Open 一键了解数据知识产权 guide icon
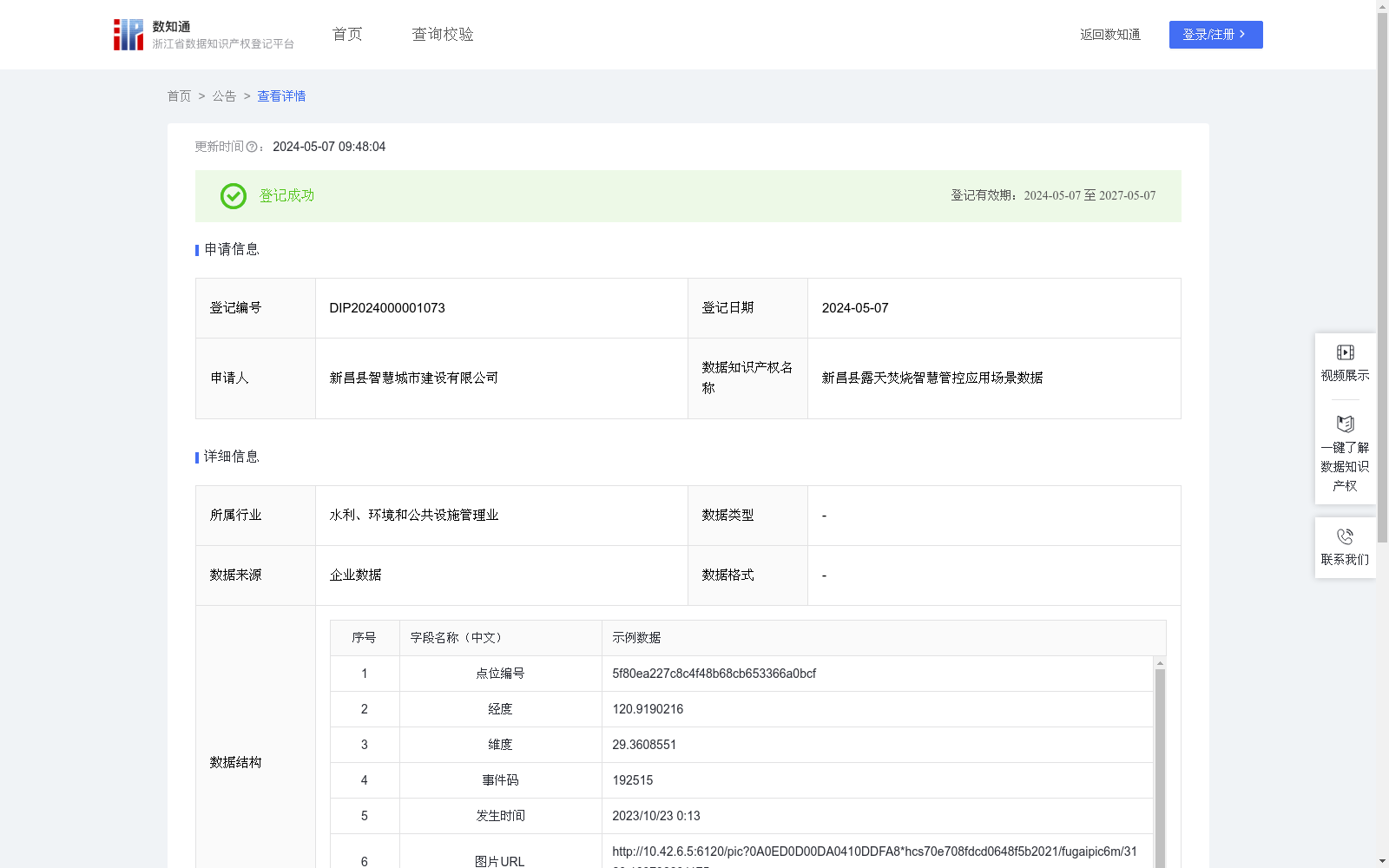The image size is (1389, 868). pos(1345,424)
